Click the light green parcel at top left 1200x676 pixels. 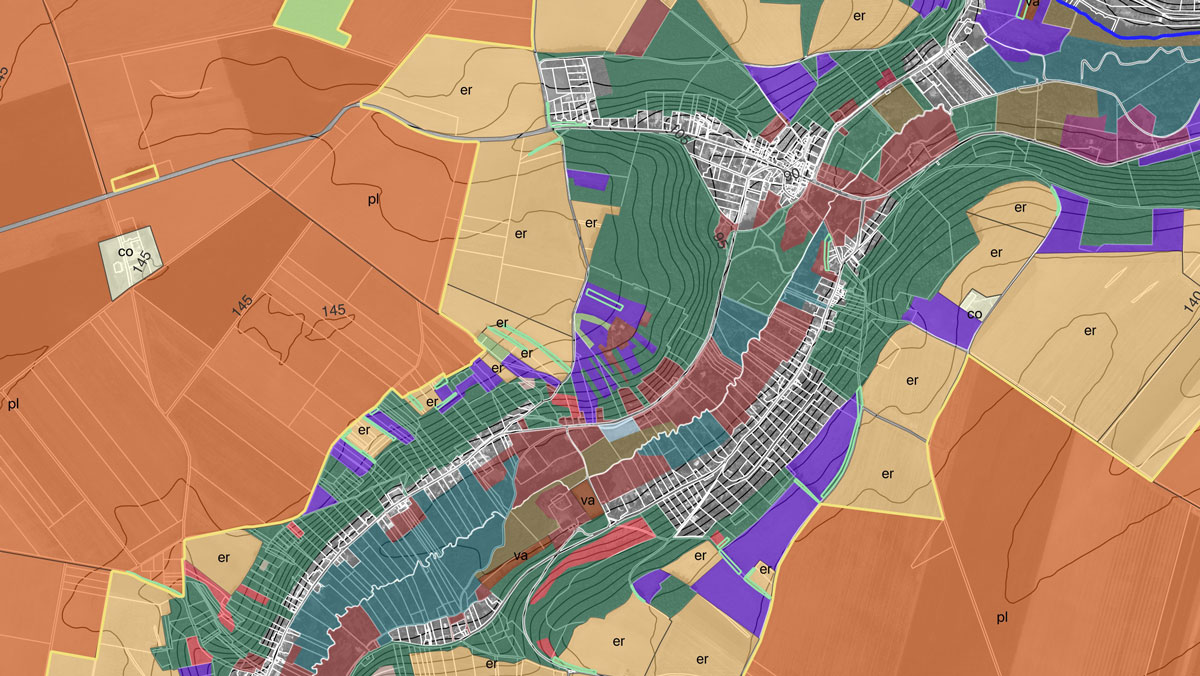pos(315,20)
